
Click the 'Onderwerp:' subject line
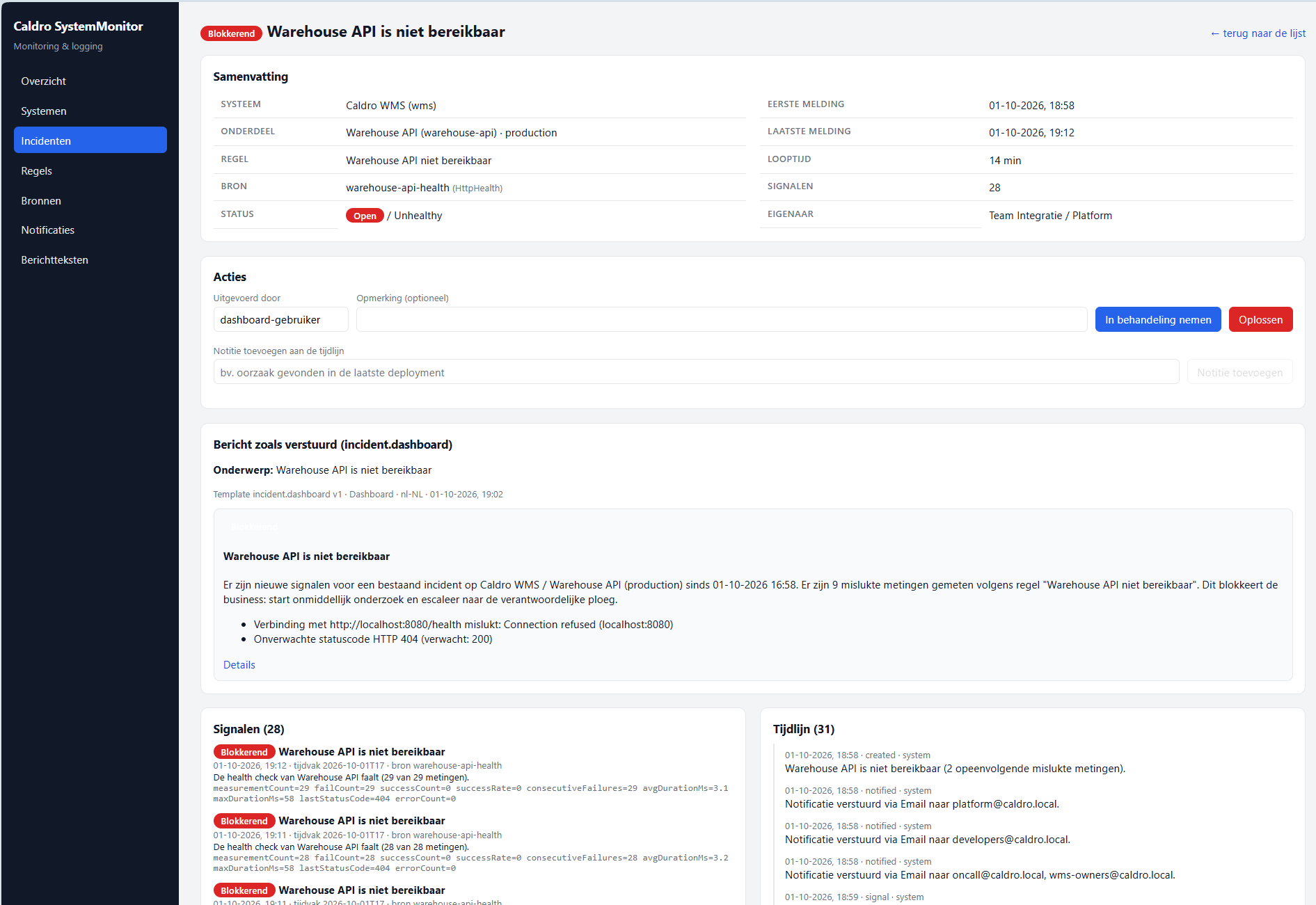pos(322,470)
